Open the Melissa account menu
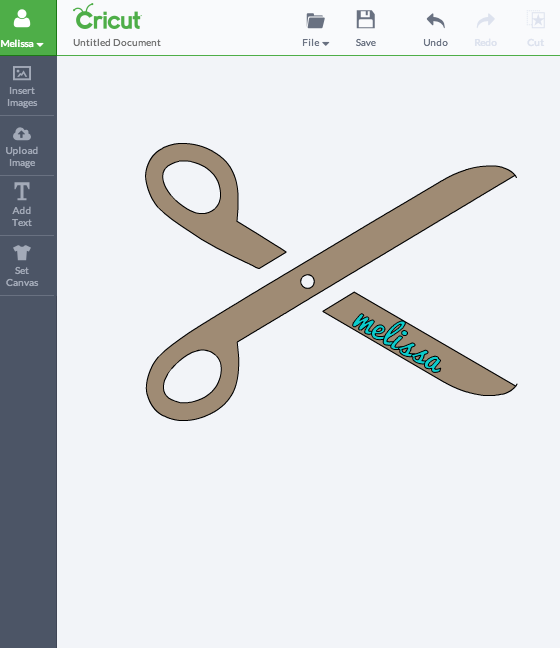This screenshot has height=648, width=560. [x=22, y=43]
